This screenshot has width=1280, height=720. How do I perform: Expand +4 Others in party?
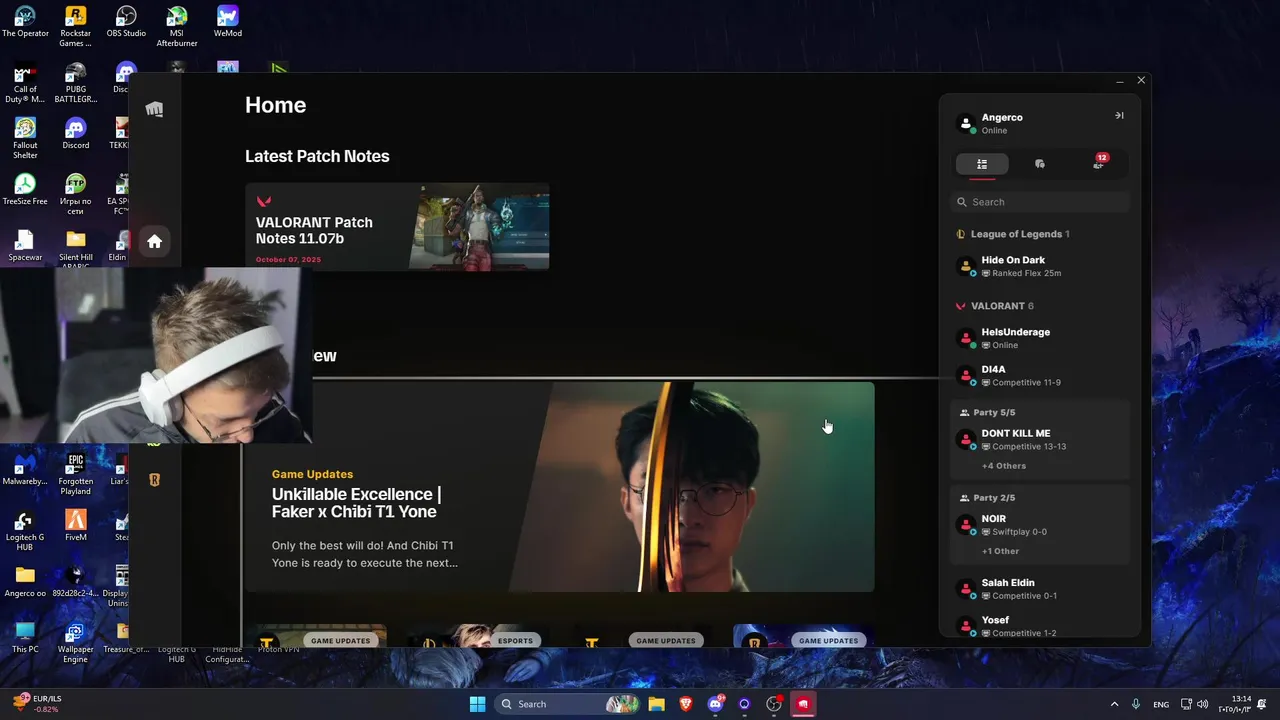pyautogui.click(x=1004, y=466)
